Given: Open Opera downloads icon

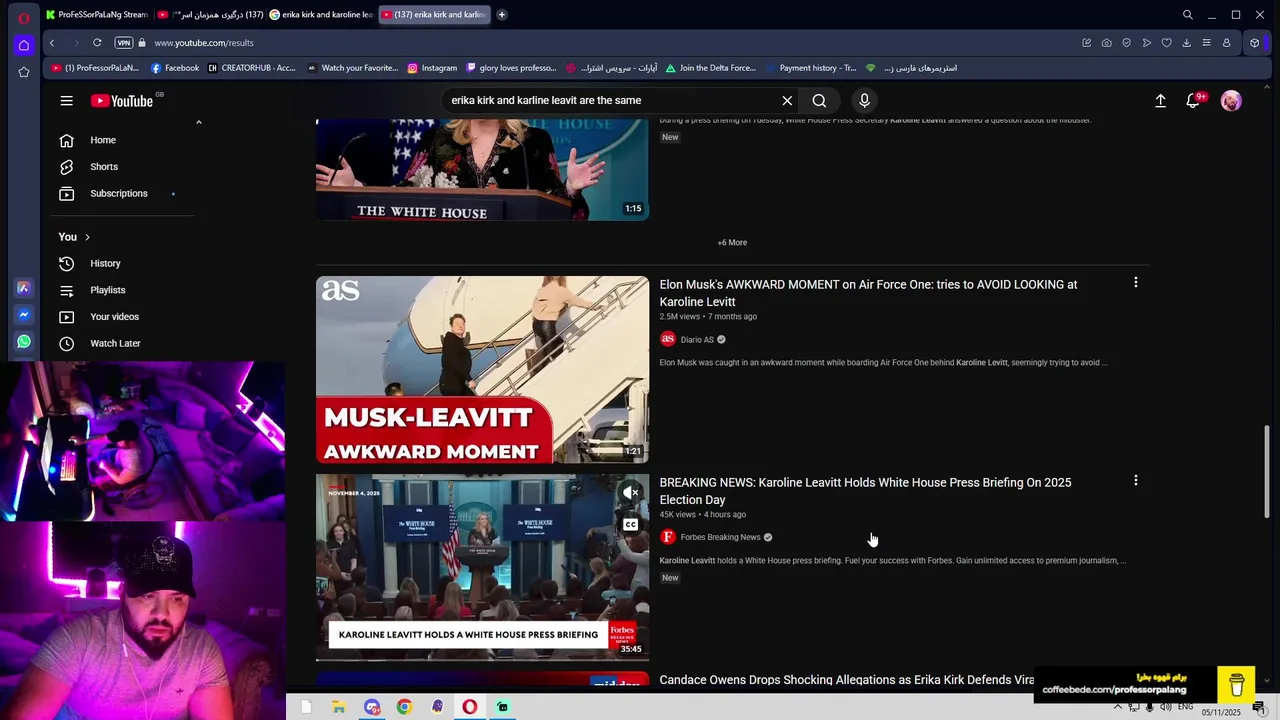Looking at the screenshot, I should pyautogui.click(x=1186, y=43).
